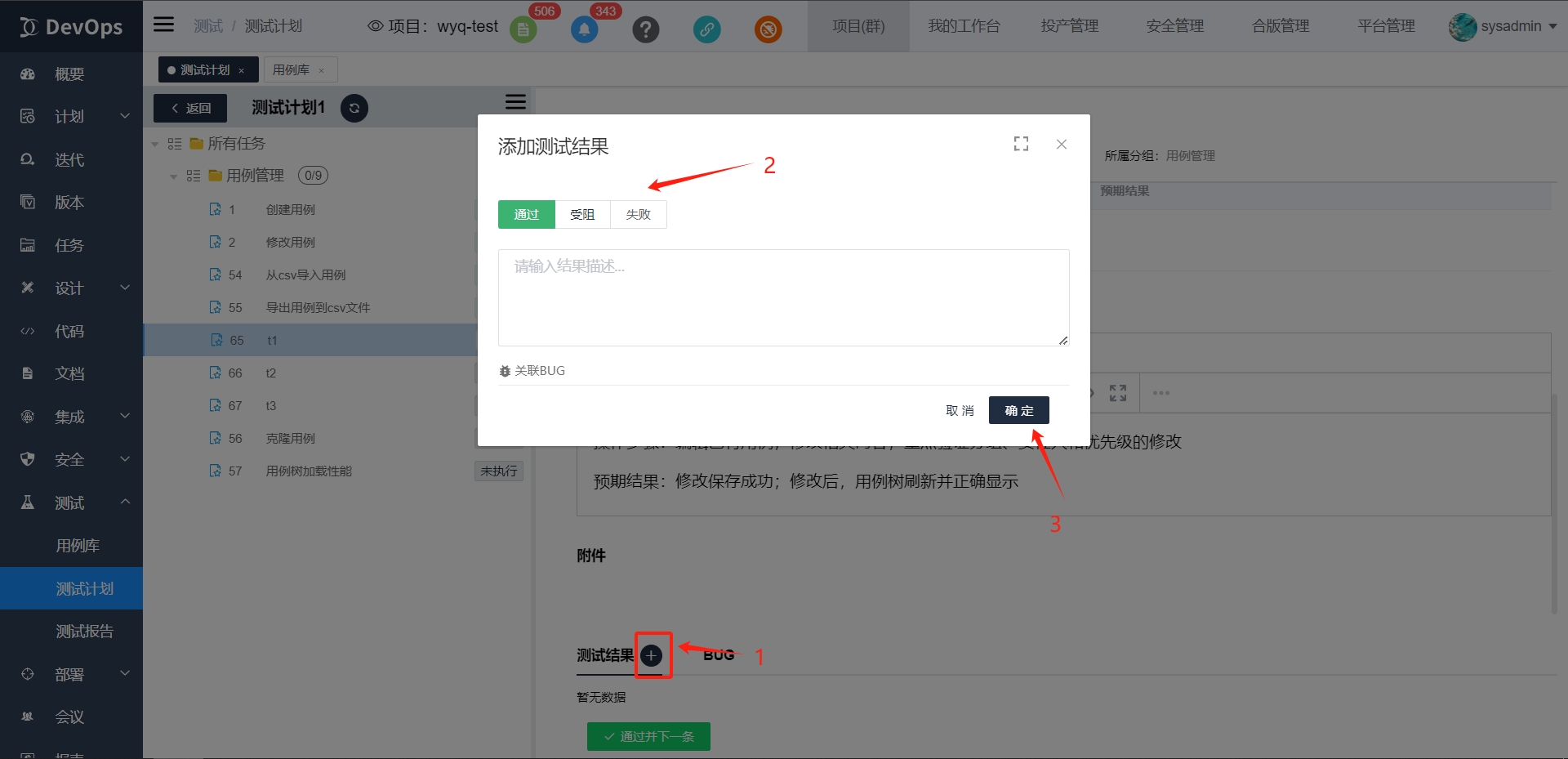This screenshot has height=759, width=1568.
Task: Select the 失败 result option
Action: pyautogui.click(x=638, y=214)
